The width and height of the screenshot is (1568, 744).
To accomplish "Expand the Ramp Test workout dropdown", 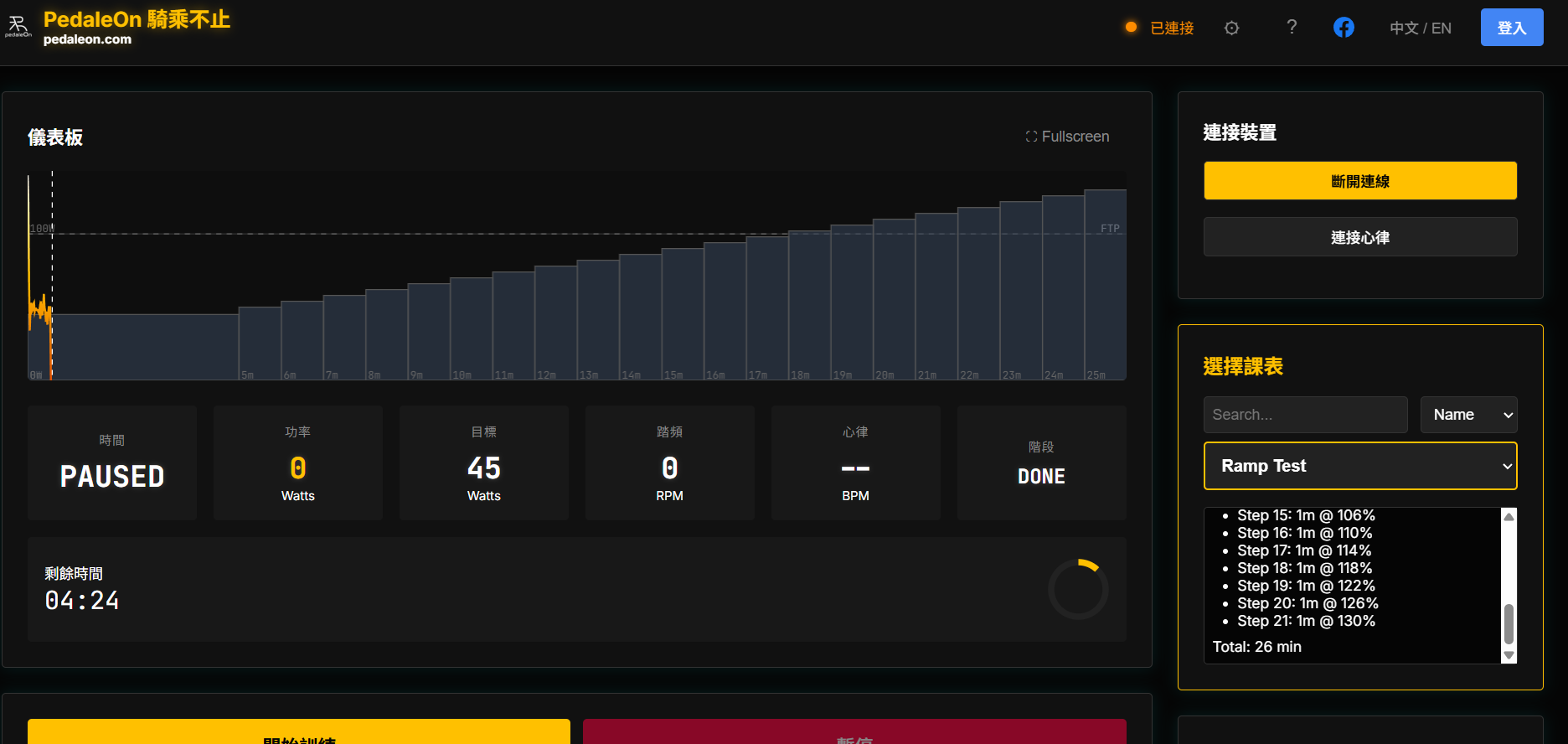I will click(1359, 466).
